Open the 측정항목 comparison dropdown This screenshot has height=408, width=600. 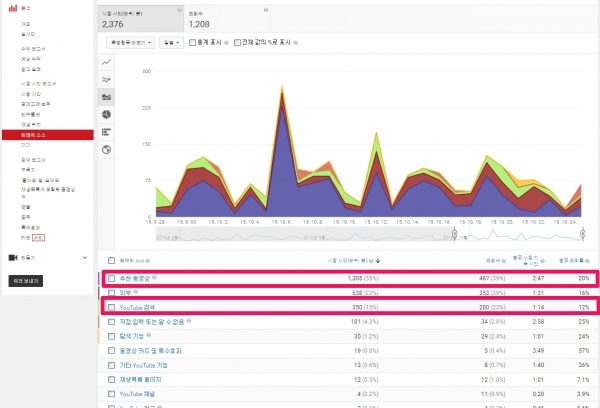[x=129, y=43]
